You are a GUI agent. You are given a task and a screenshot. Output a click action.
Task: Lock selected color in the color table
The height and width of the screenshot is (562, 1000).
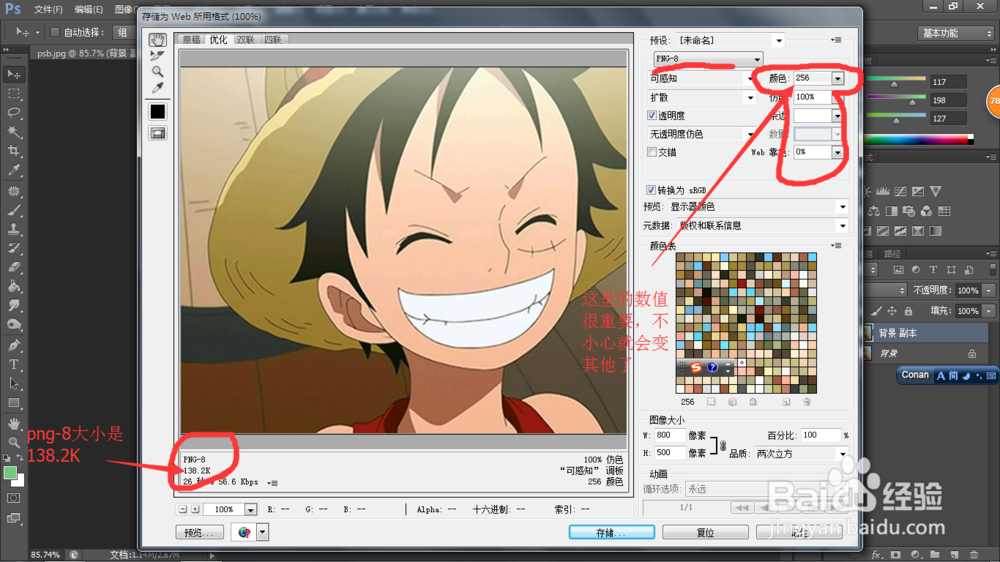click(x=753, y=402)
